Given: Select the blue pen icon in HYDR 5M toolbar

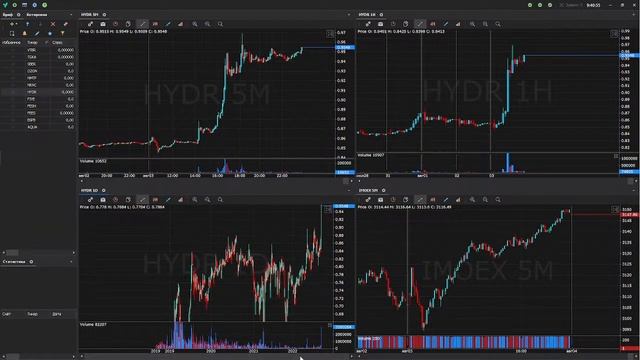Looking at the screenshot, I should tap(168, 24).
